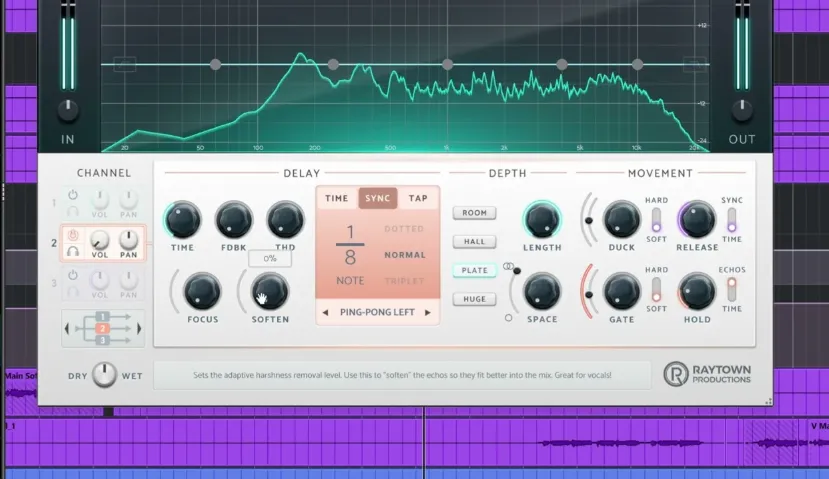Click channel 1 VOL knob

pos(99,199)
